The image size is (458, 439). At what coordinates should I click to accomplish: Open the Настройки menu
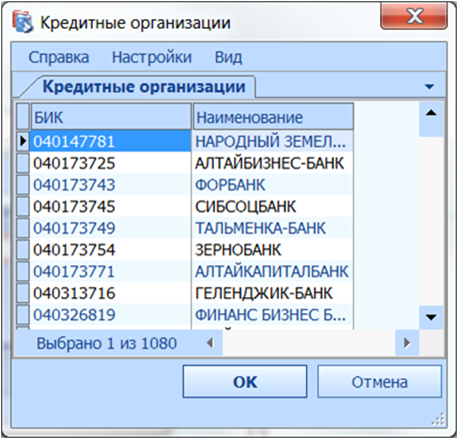(152, 57)
